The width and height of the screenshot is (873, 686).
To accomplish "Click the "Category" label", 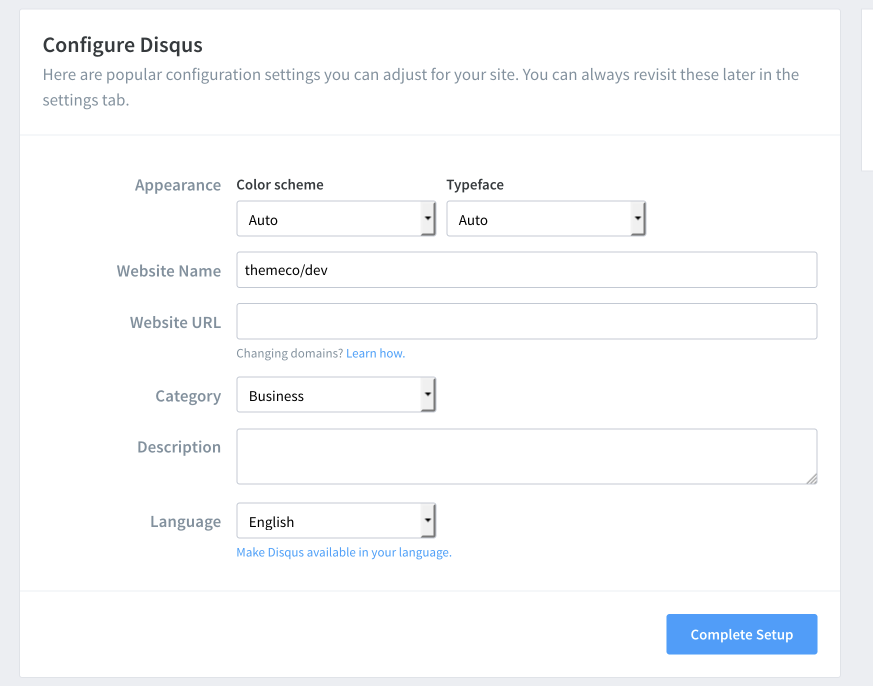I will (x=188, y=396).
